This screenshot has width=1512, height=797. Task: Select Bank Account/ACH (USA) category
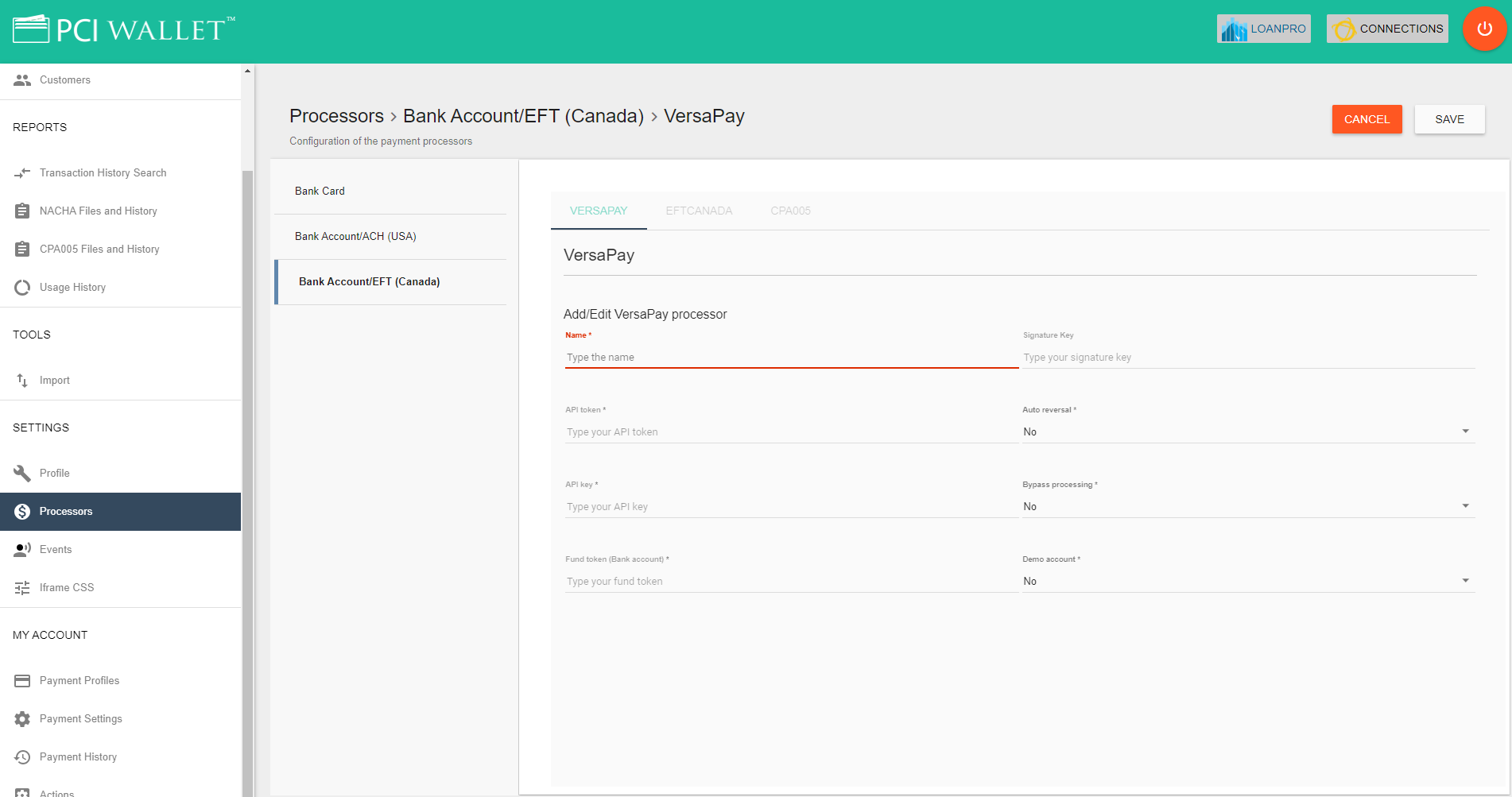tap(390, 236)
